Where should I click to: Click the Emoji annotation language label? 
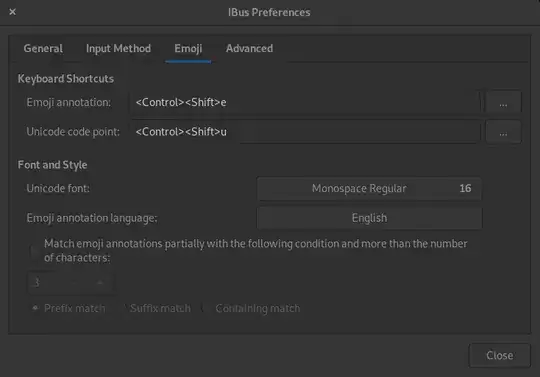[92, 218]
